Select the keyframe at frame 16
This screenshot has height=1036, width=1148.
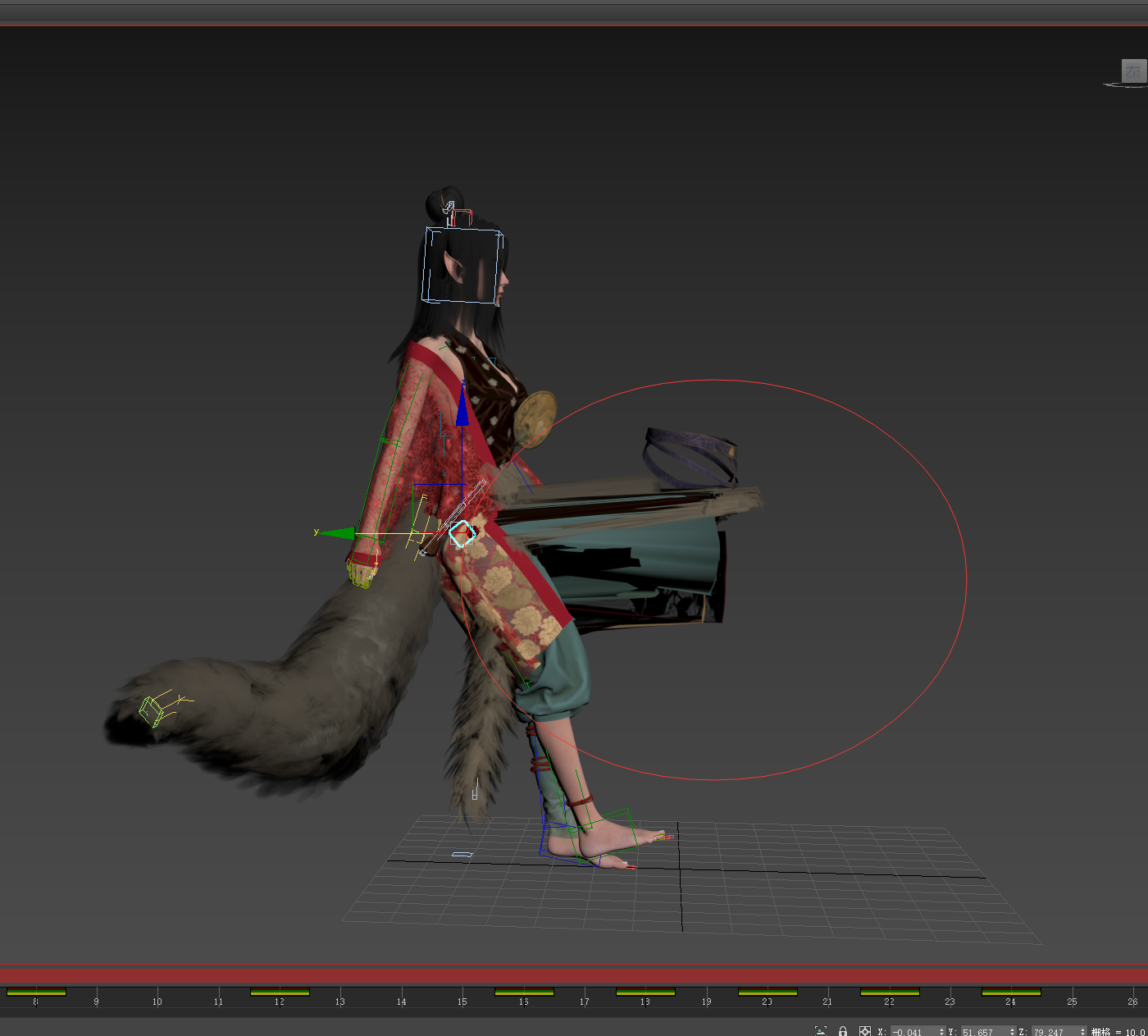[524, 993]
